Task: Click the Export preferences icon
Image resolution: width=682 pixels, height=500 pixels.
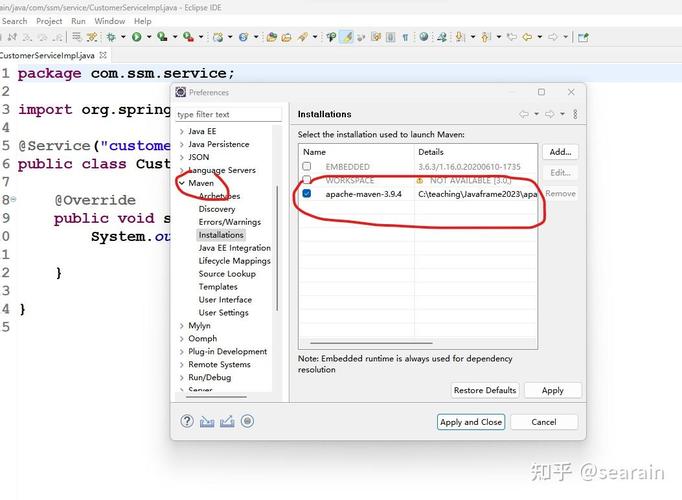Action: point(227,421)
